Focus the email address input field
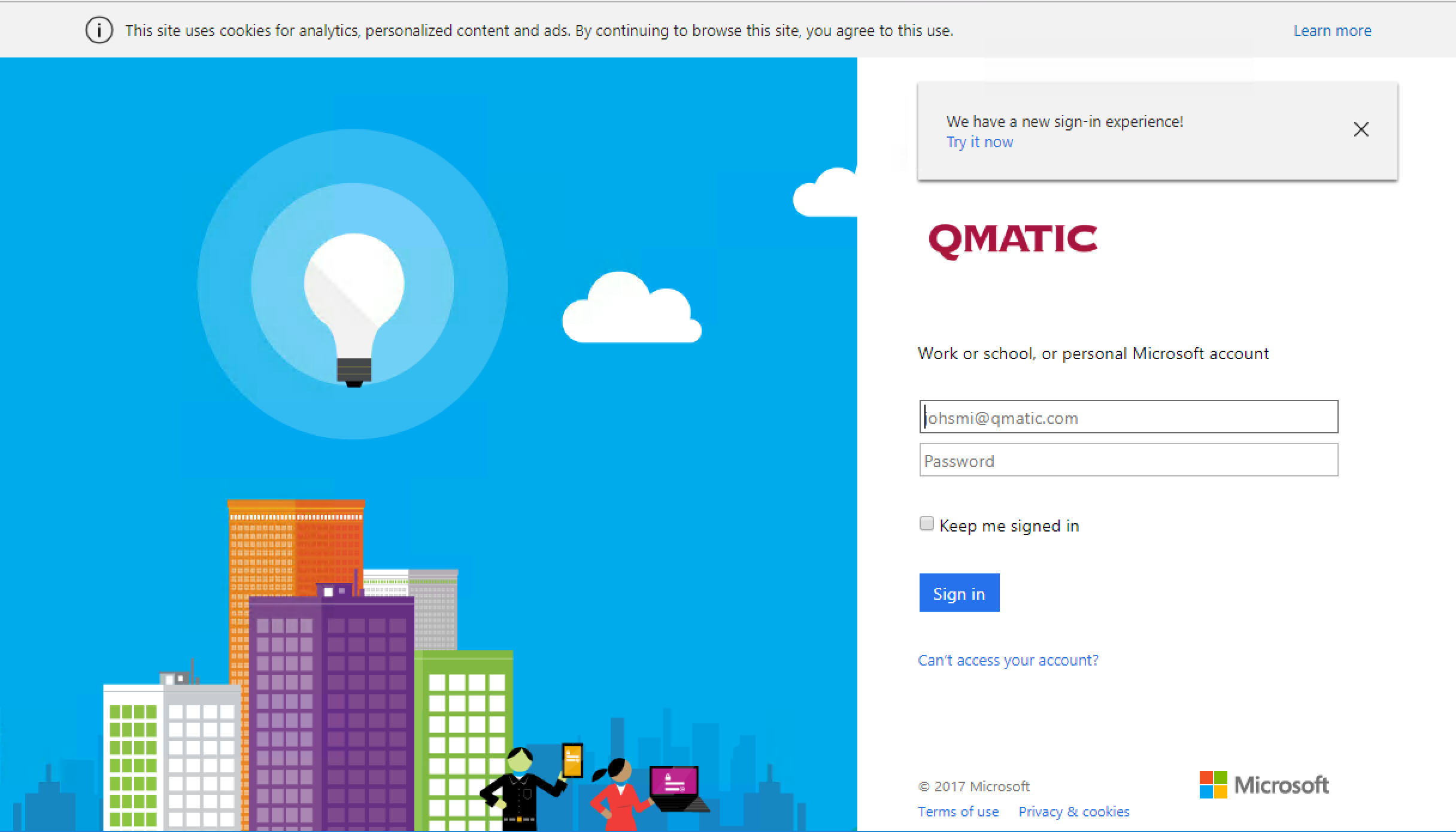 [x=1129, y=417]
